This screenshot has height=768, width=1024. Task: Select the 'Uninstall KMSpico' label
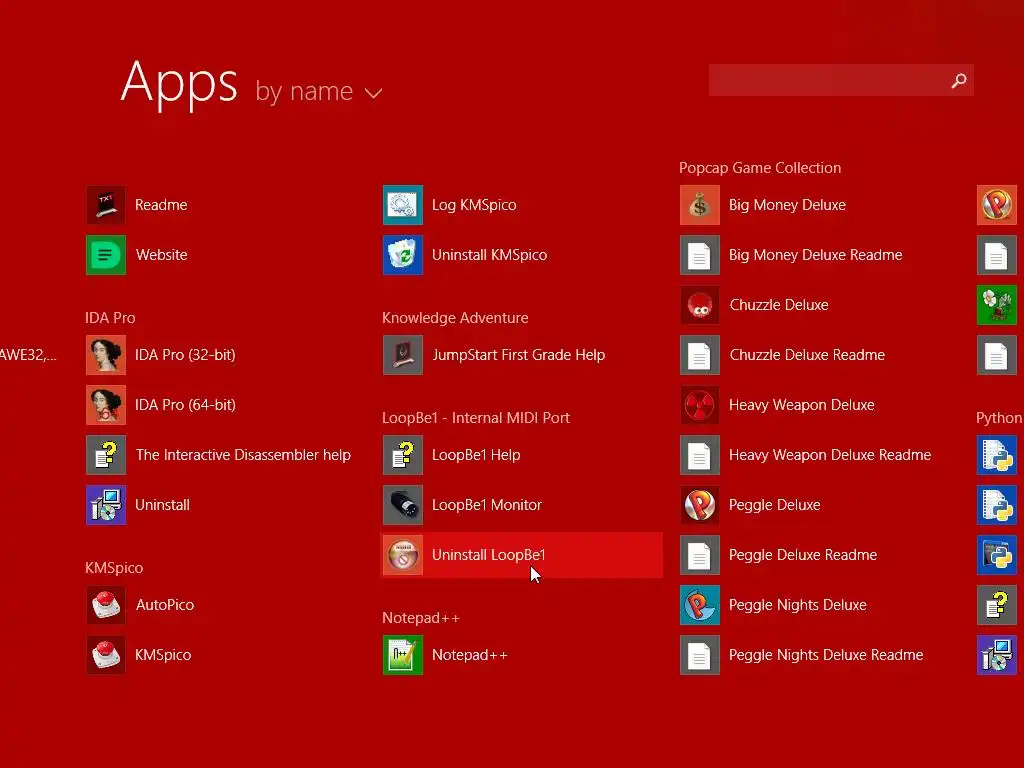tap(490, 255)
